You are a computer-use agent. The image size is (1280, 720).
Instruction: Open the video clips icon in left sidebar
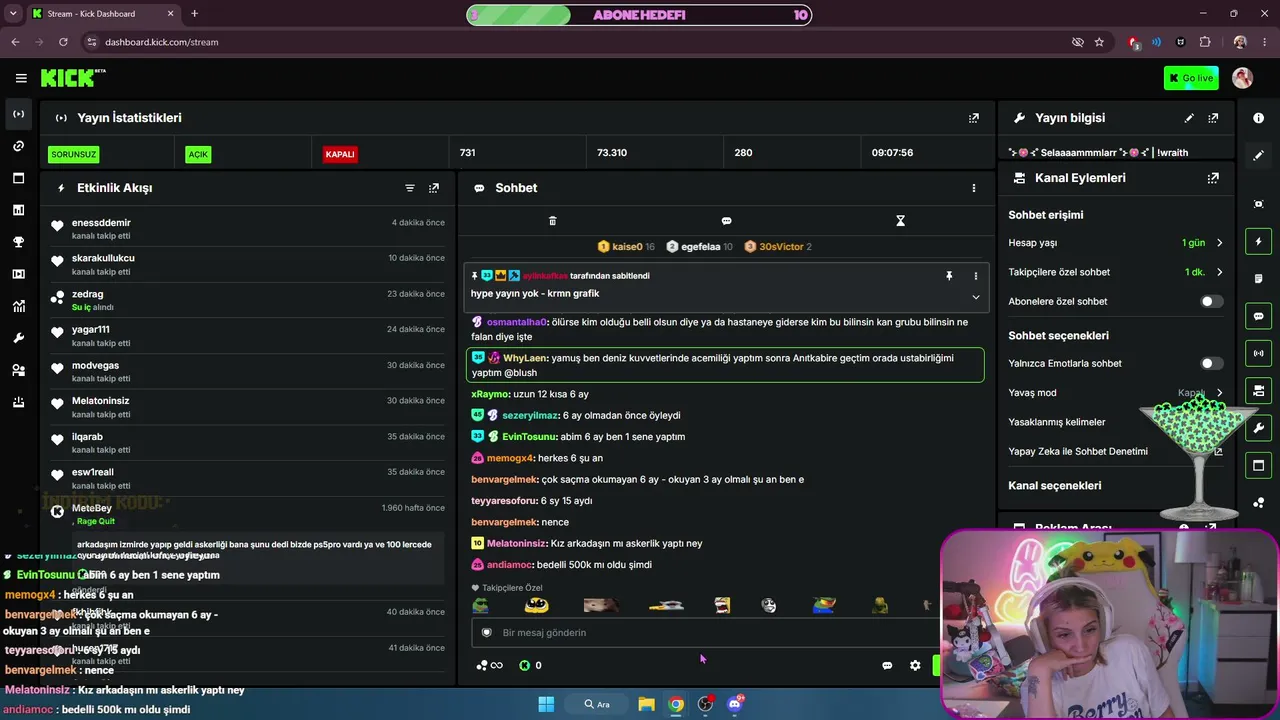coord(18,274)
